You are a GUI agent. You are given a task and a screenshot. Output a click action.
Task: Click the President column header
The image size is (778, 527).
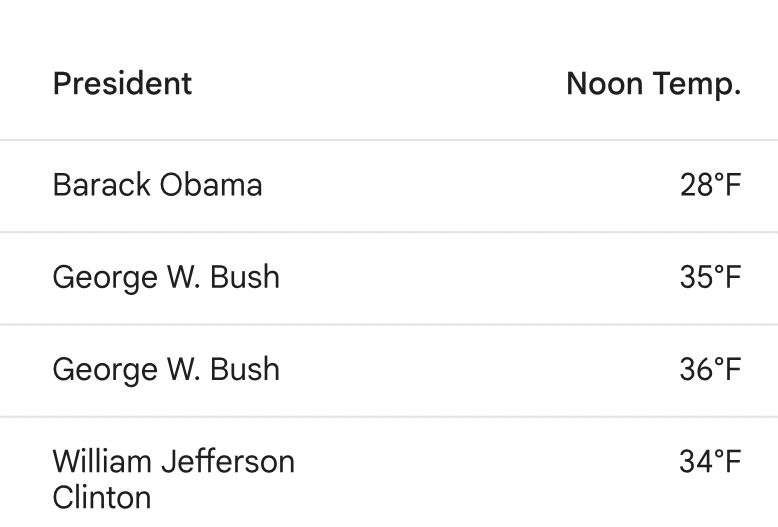122,83
